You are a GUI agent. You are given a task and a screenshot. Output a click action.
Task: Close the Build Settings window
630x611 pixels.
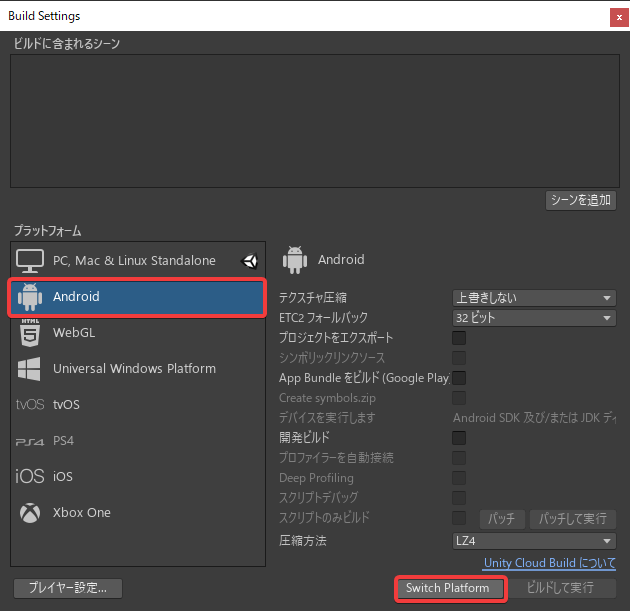click(x=619, y=17)
